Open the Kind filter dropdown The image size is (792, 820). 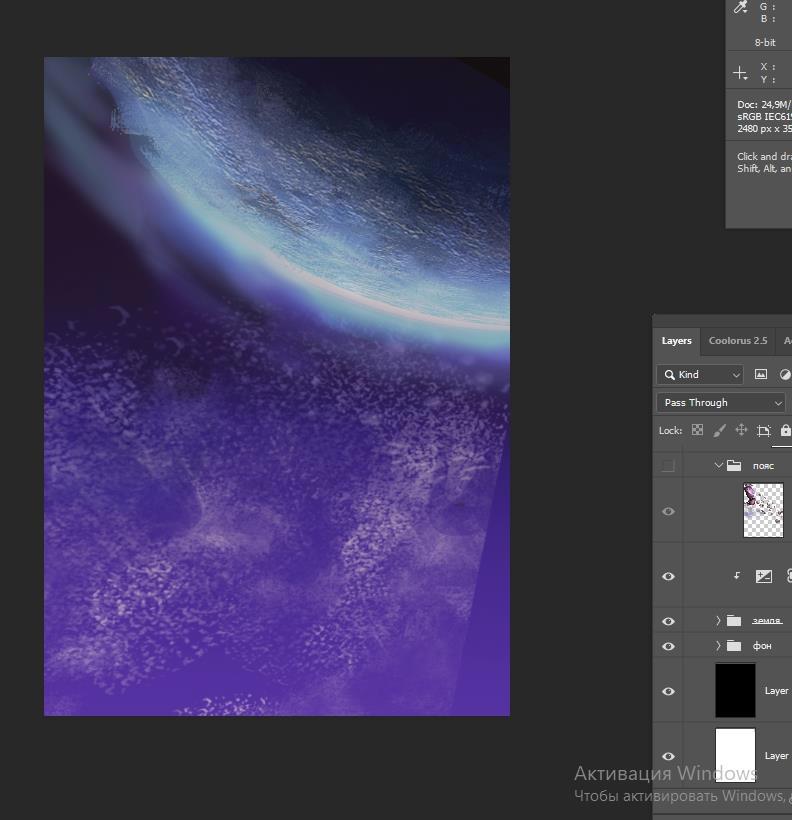tap(700, 374)
